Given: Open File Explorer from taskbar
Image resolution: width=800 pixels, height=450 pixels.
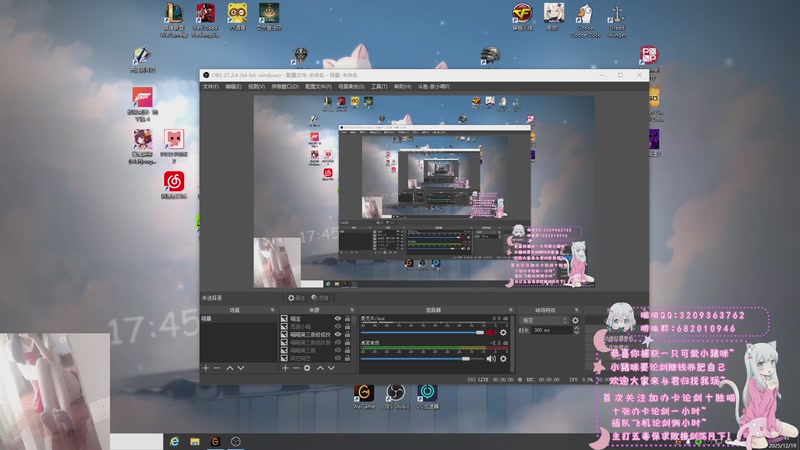Looking at the screenshot, I should click(x=195, y=441).
